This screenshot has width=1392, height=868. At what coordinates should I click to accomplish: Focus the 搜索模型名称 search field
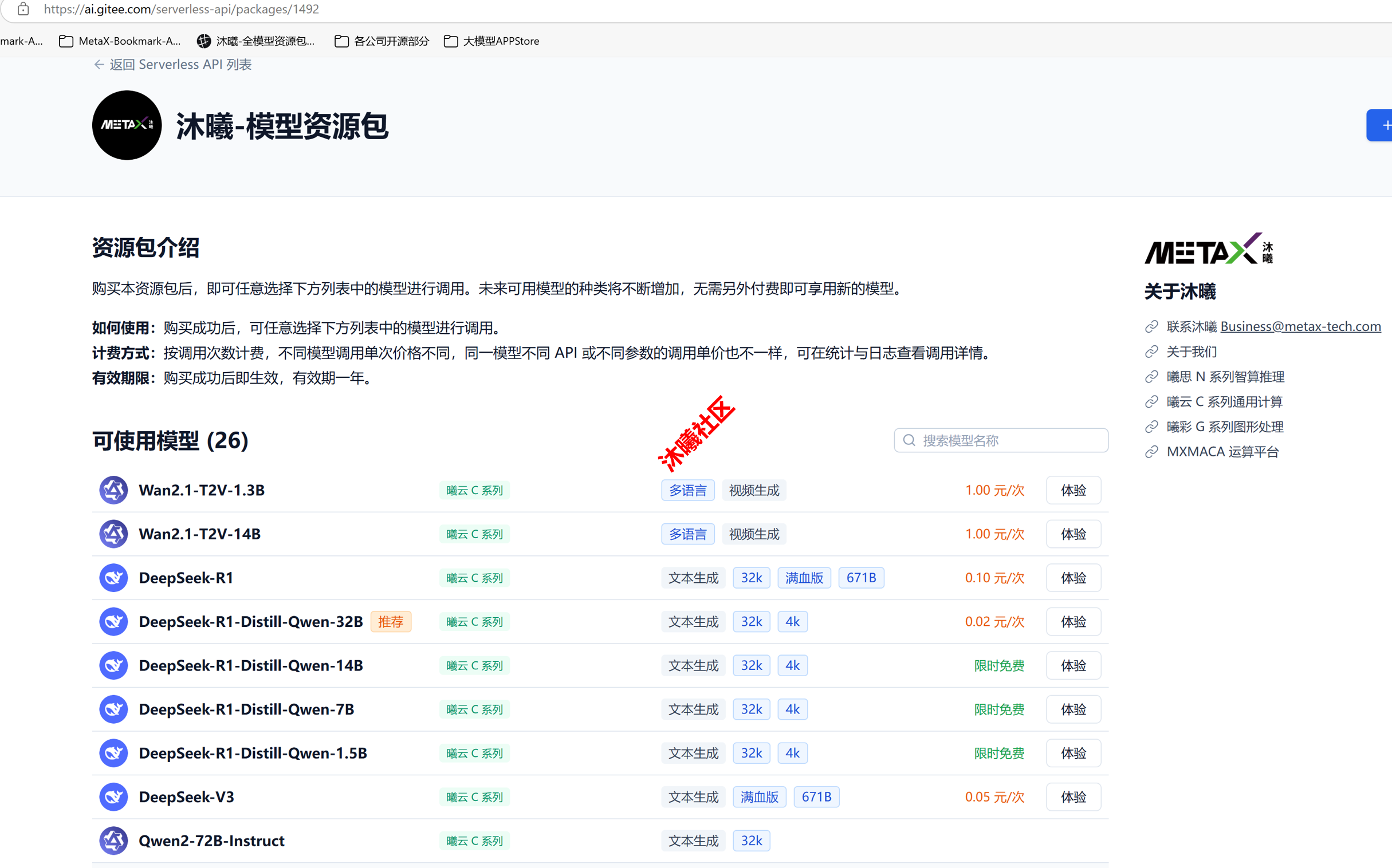(1001, 440)
